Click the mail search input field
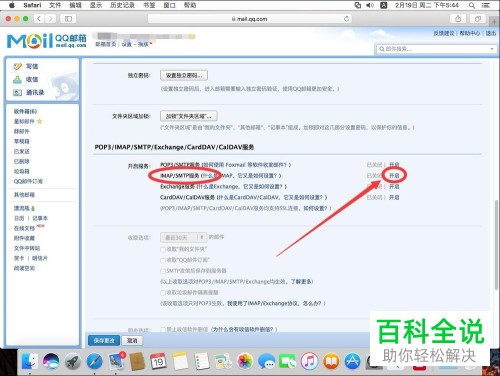The image size is (500, 376). tap(436, 49)
